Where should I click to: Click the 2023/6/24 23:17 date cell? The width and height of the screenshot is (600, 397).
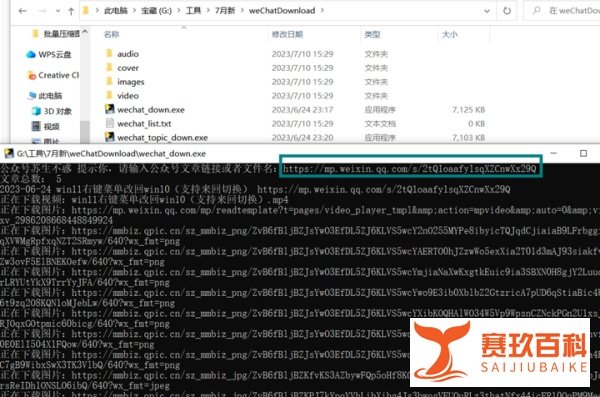point(302,110)
